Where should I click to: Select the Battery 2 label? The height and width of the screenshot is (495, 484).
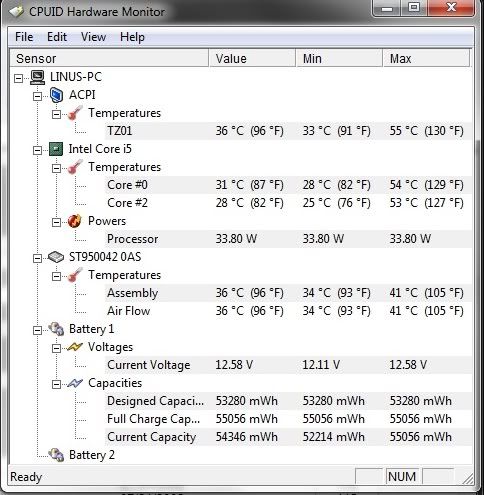click(92, 455)
